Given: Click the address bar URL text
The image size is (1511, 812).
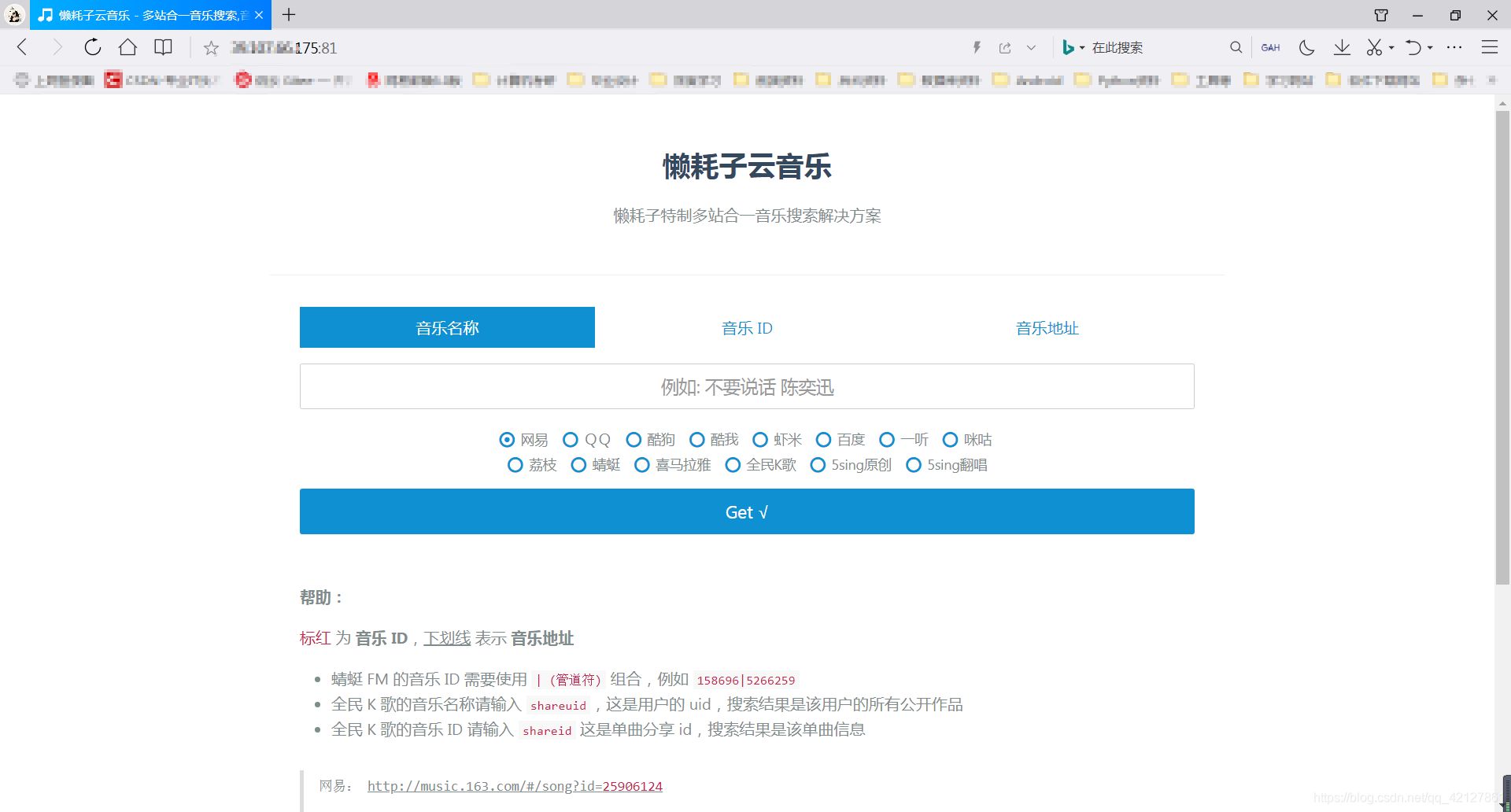Looking at the screenshot, I should point(284,48).
